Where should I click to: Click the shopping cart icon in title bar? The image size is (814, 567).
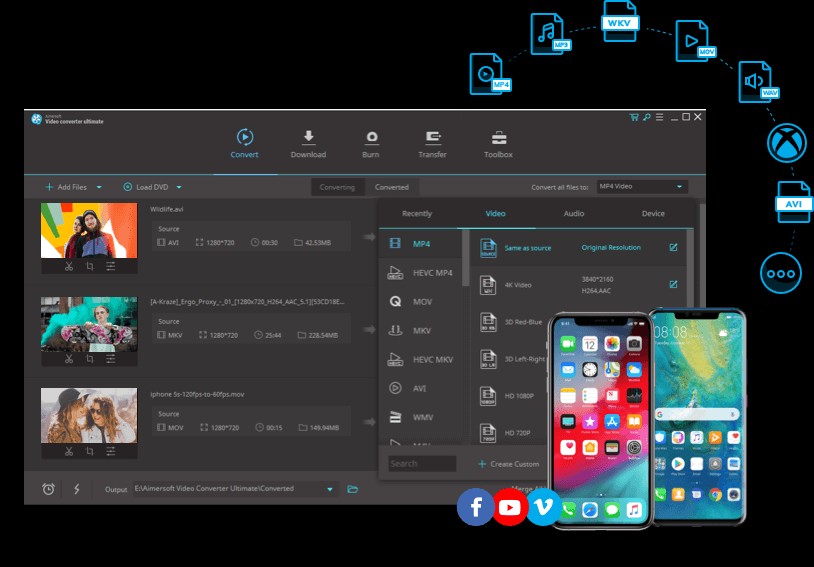click(634, 117)
